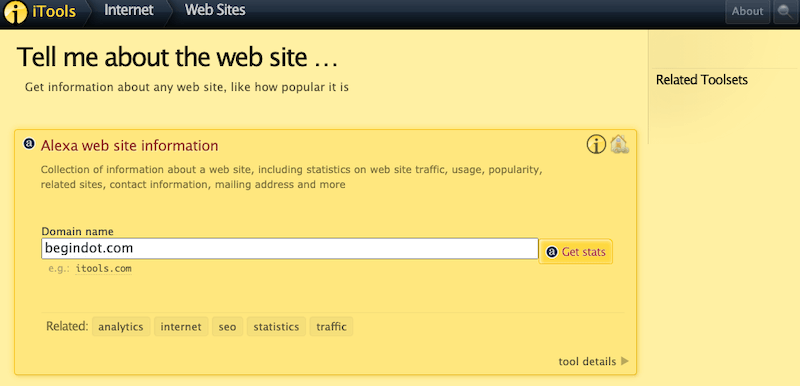The image size is (800, 386).
Task: Click the 'Tell me about the web site' heading
Action: pos(178,57)
